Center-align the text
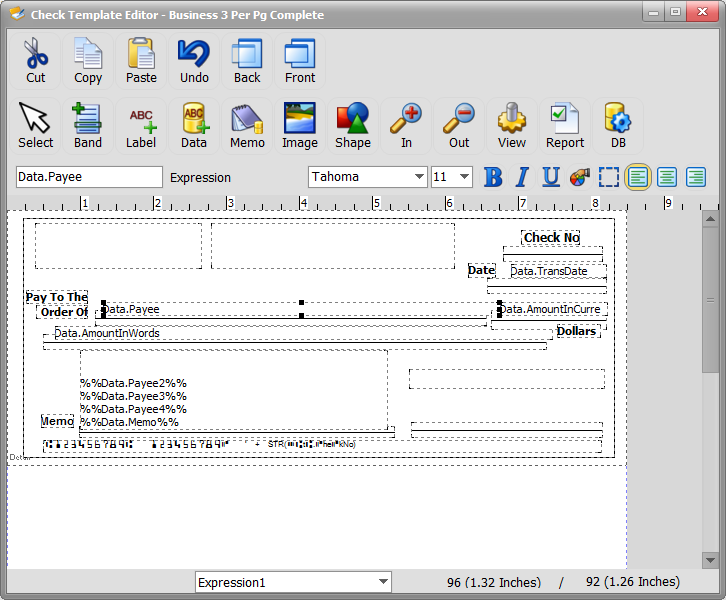 click(666, 177)
